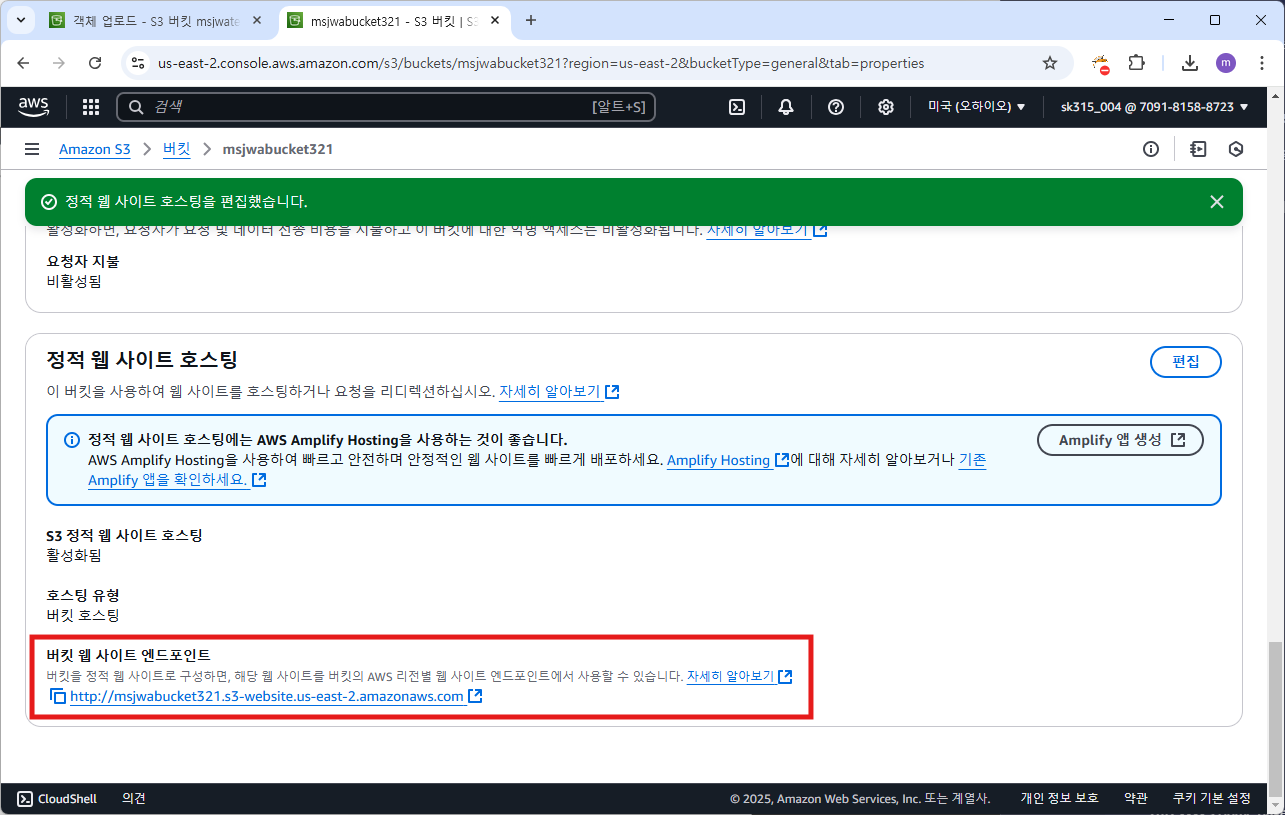Screen dimensions: 1285x815
Task: Toggle the S3 side navigation hamburger
Action: [32, 149]
